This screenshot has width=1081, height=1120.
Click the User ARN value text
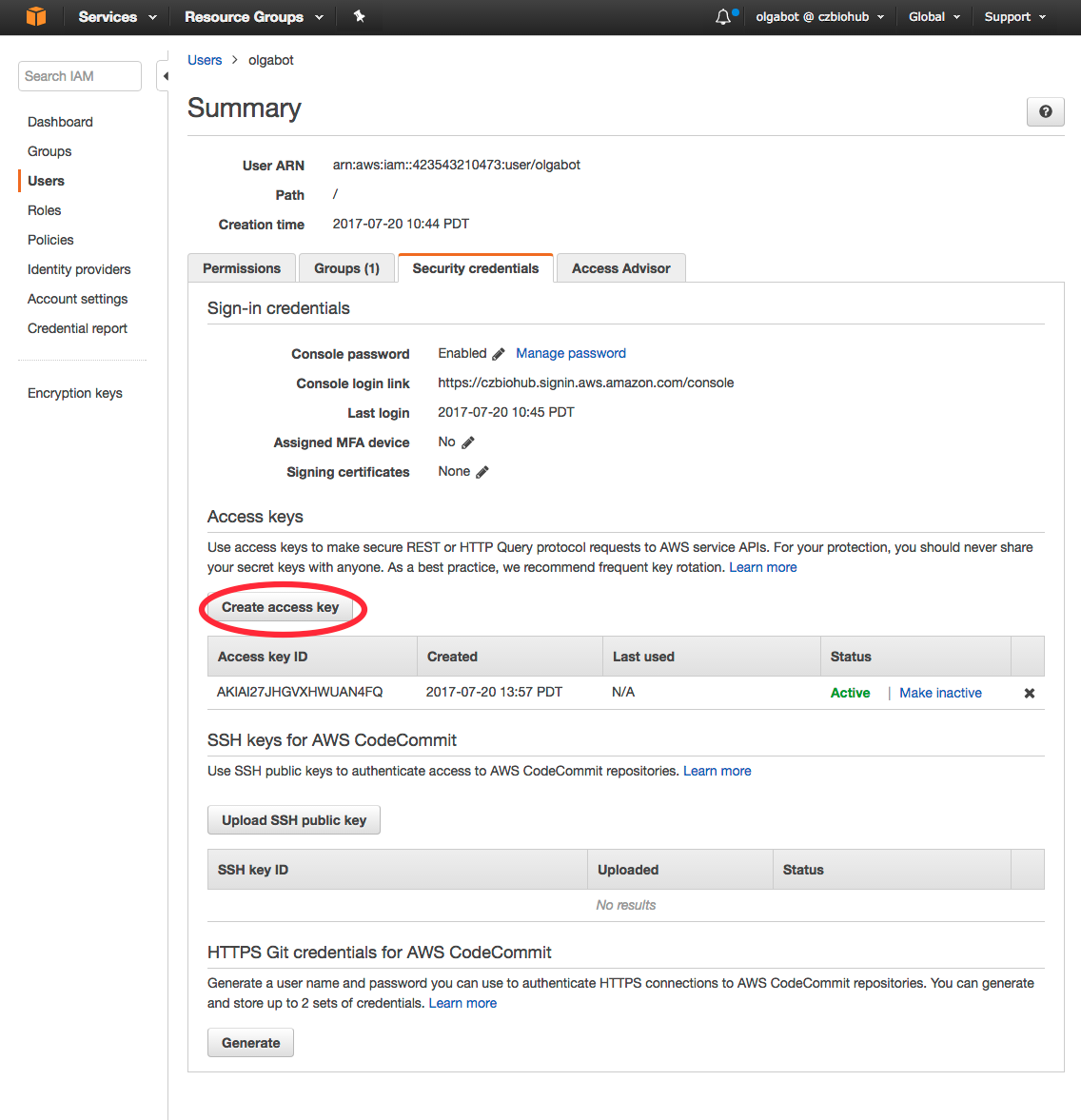click(457, 165)
